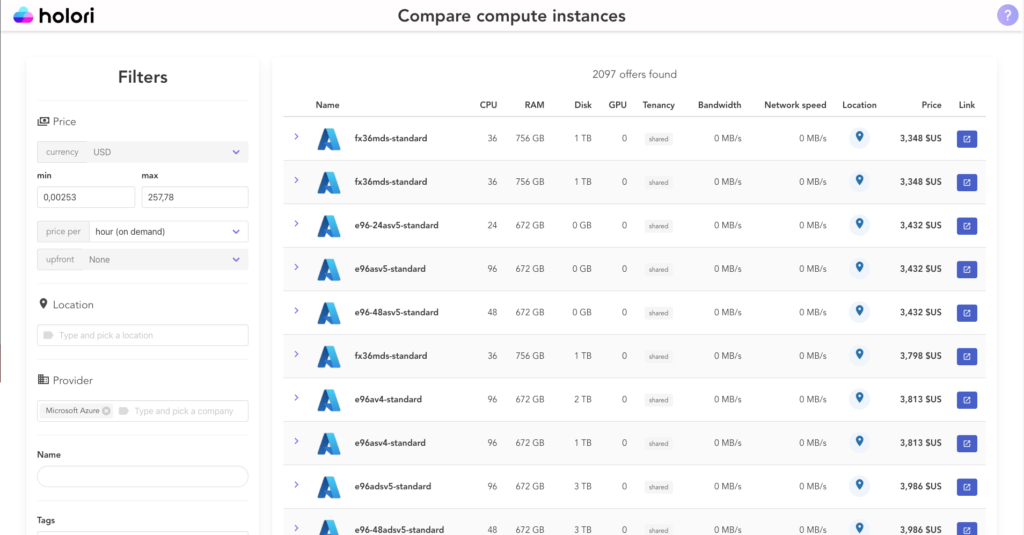The height and width of the screenshot is (535, 1024).
Task: Click location pin for e96asv5-standard
Action: [858, 268]
